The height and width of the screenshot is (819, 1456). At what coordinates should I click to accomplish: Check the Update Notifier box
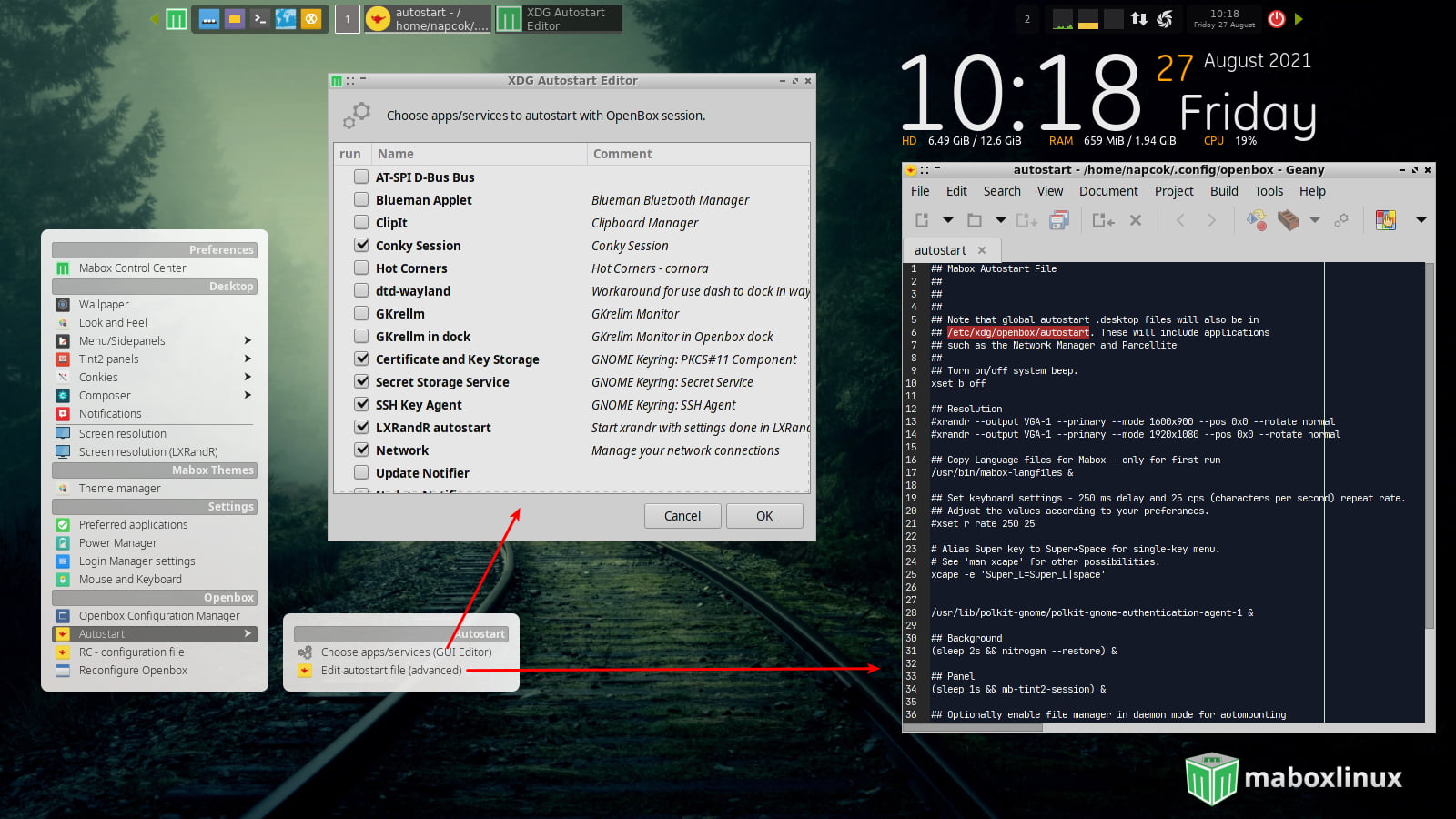(361, 472)
